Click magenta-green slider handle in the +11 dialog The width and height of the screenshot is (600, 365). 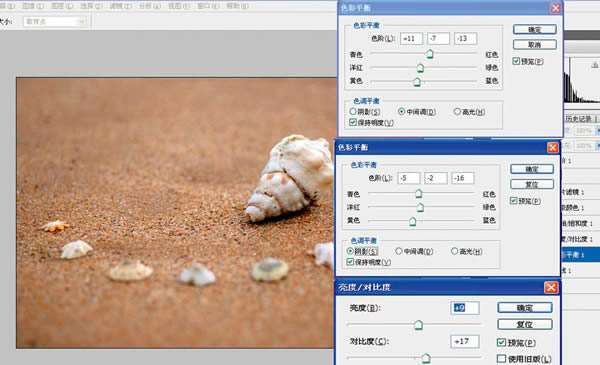(x=420, y=68)
